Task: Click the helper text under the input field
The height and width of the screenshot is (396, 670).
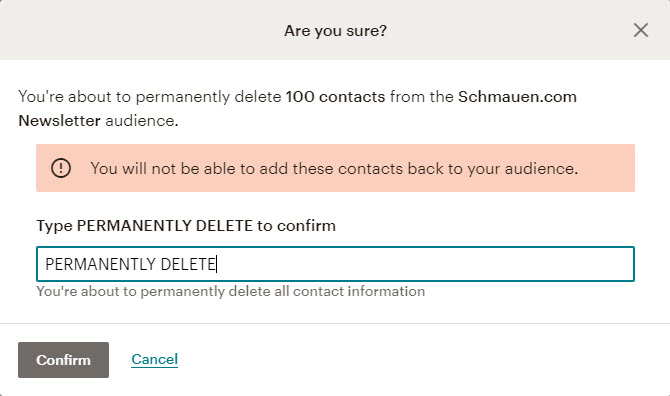Action: tap(231, 291)
